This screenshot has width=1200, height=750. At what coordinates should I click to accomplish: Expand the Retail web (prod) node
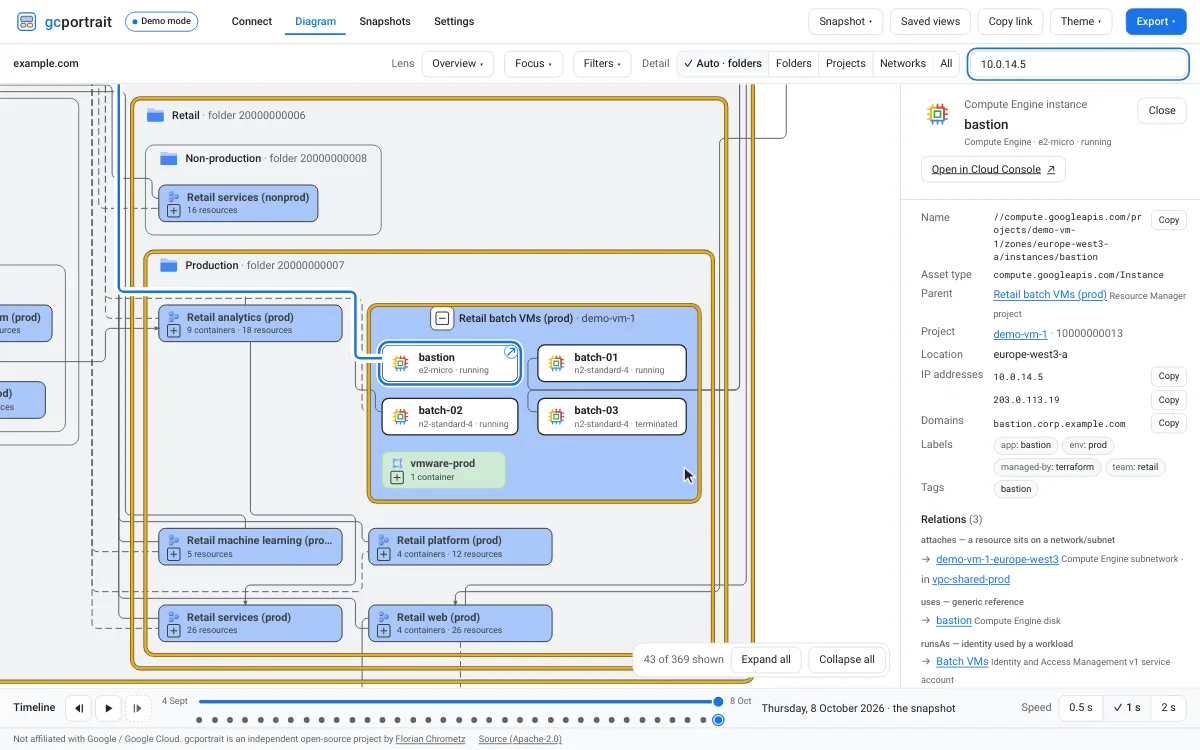383,631
